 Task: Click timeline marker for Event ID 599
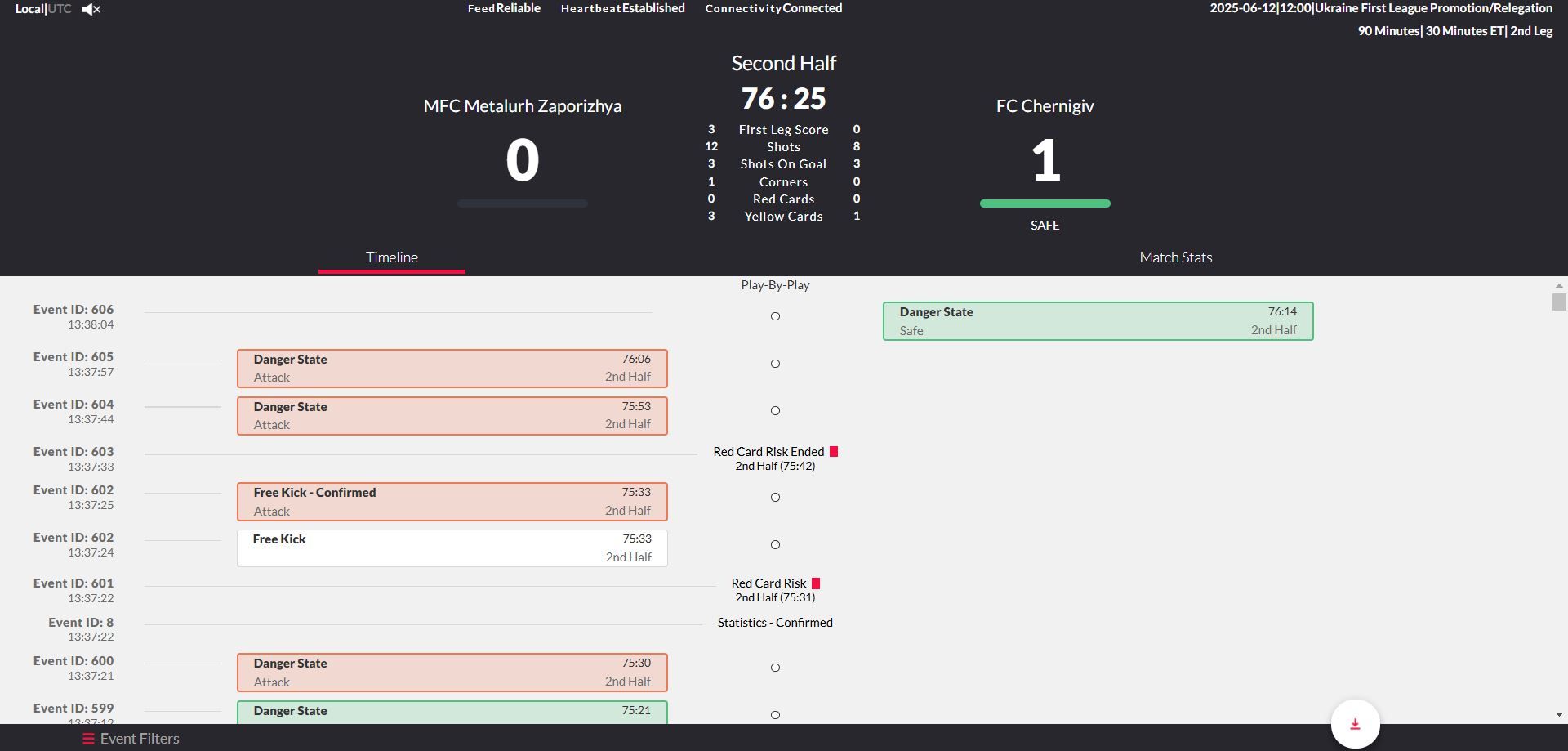click(775, 715)
